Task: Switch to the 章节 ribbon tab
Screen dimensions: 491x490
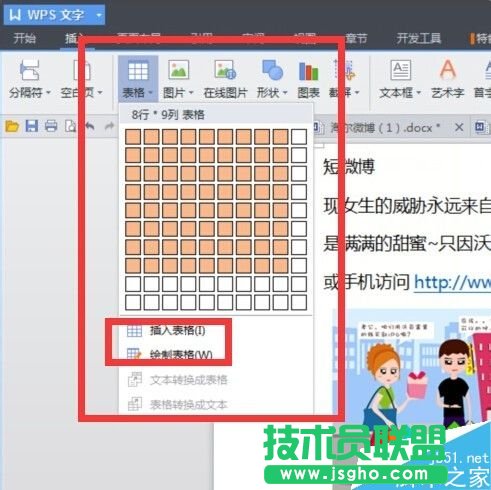Action: [356, 38]
